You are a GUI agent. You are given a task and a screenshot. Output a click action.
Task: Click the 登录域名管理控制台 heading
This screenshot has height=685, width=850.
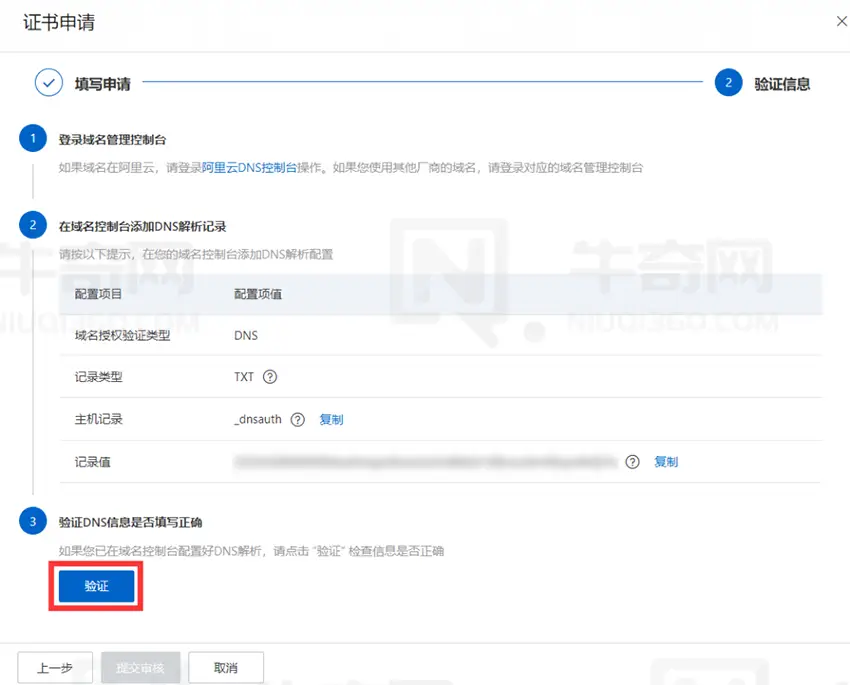point(113,139)
